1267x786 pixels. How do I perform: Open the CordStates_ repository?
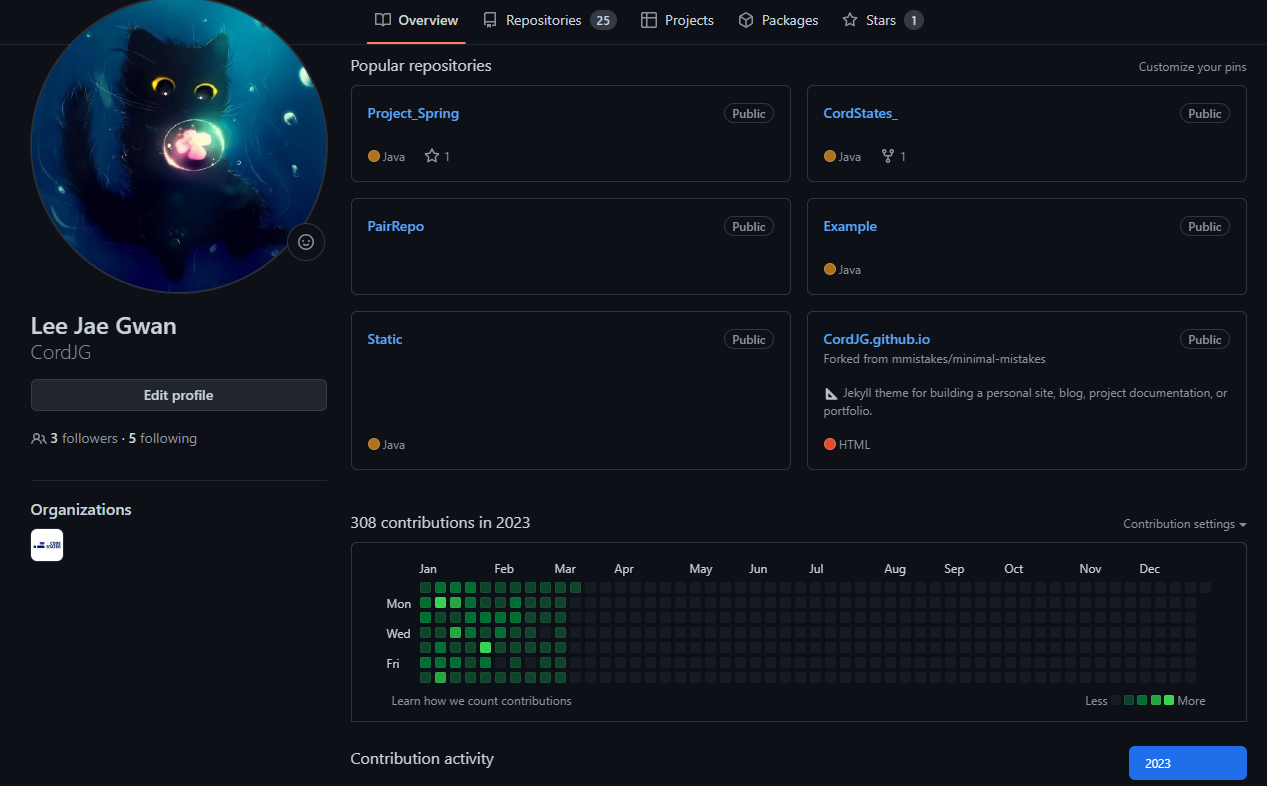860,113
